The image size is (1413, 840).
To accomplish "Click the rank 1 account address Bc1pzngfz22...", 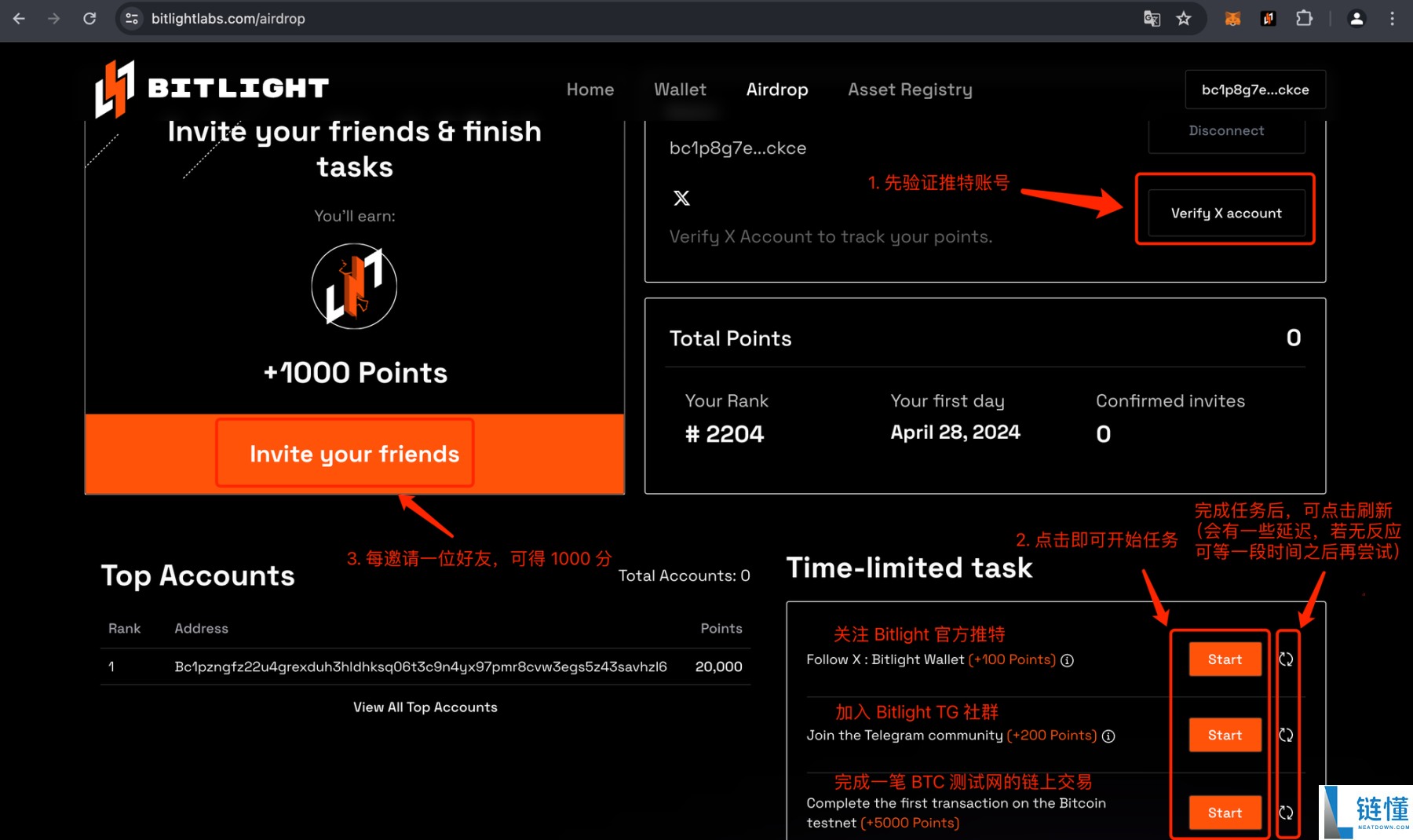I will coord(420,667).
